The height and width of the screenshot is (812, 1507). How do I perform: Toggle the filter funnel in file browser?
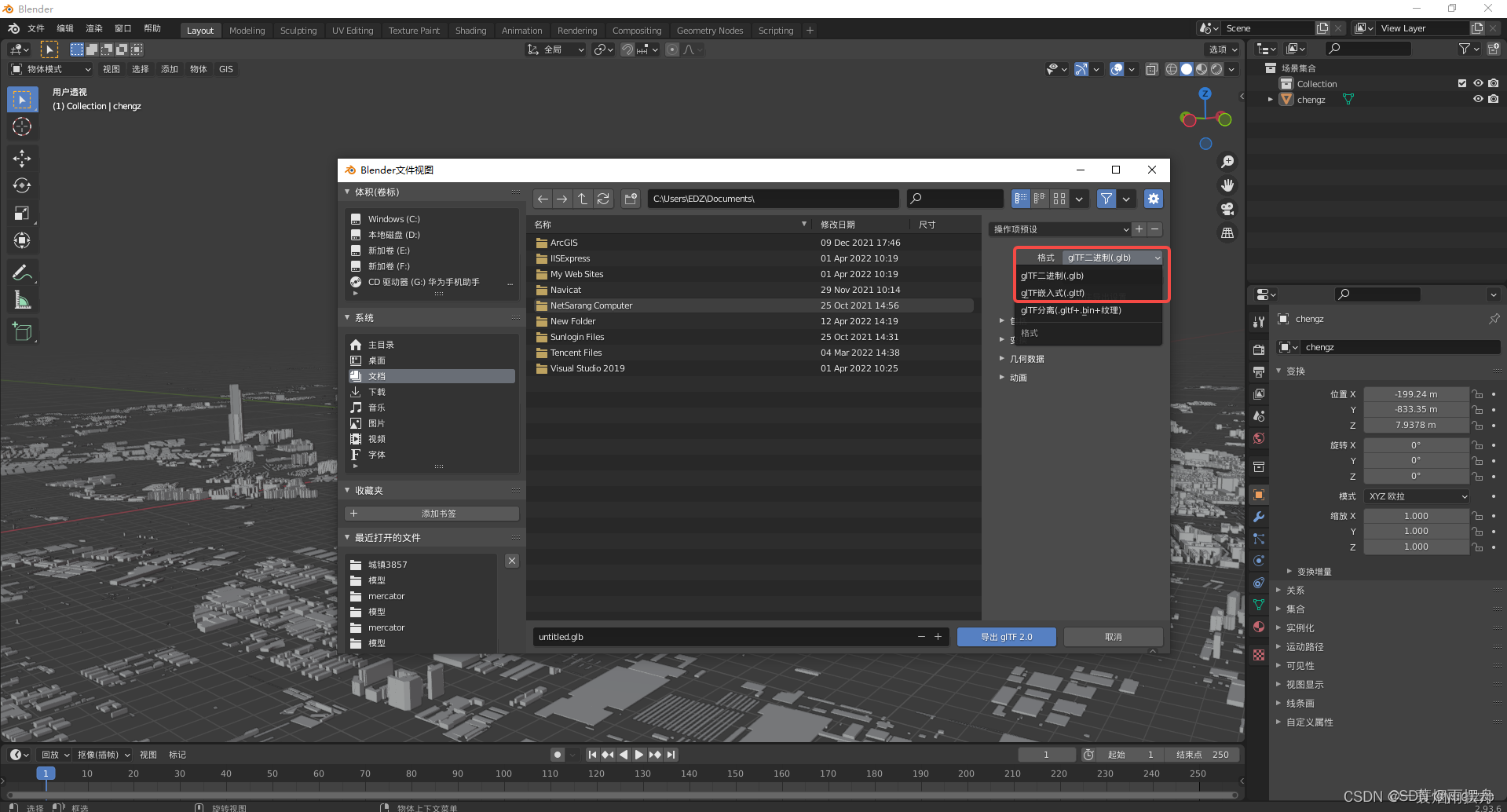click(x=1106, y=199)
